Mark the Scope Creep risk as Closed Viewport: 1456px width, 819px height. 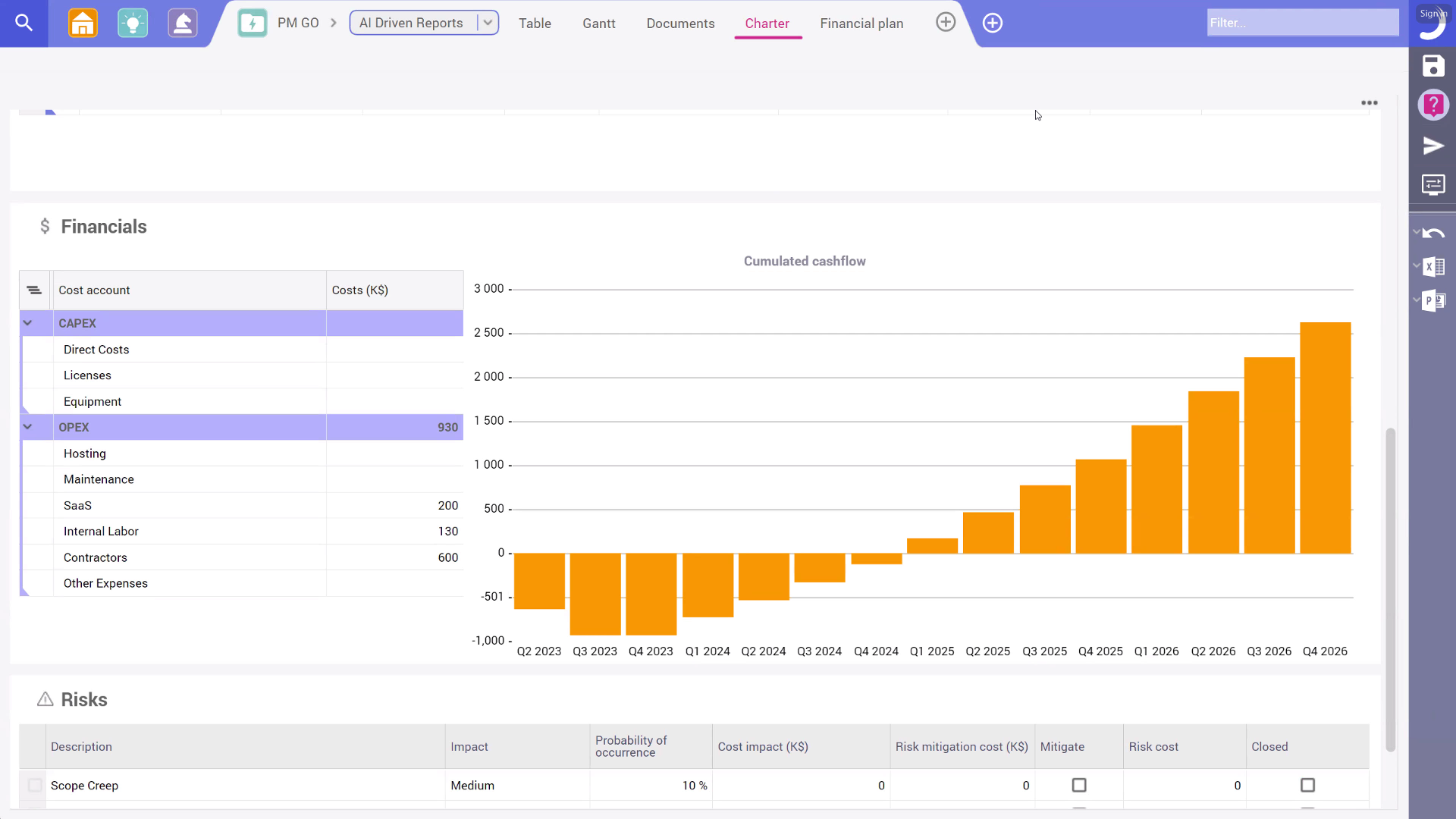[x=1307, y=786]
